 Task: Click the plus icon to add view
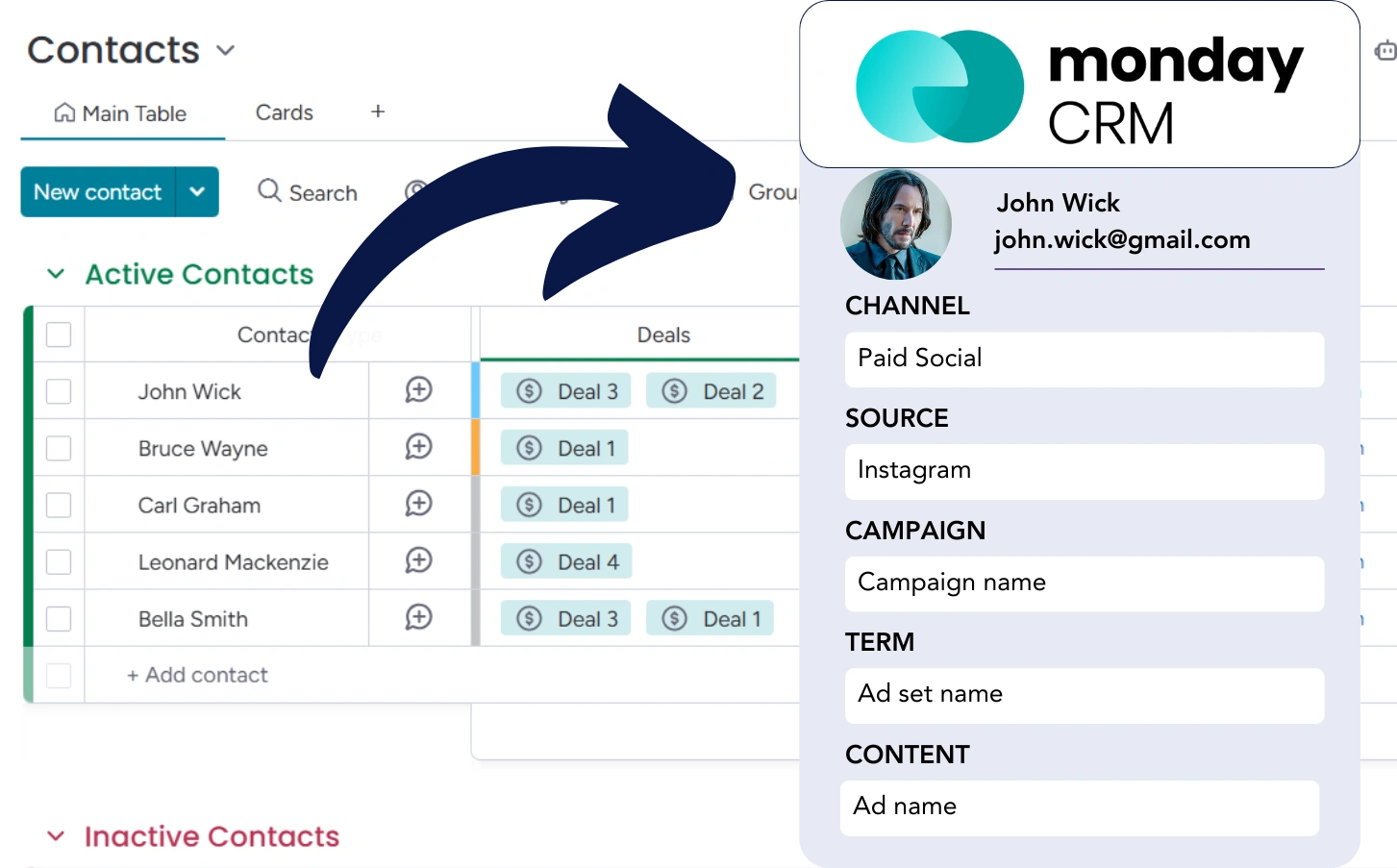378,112
